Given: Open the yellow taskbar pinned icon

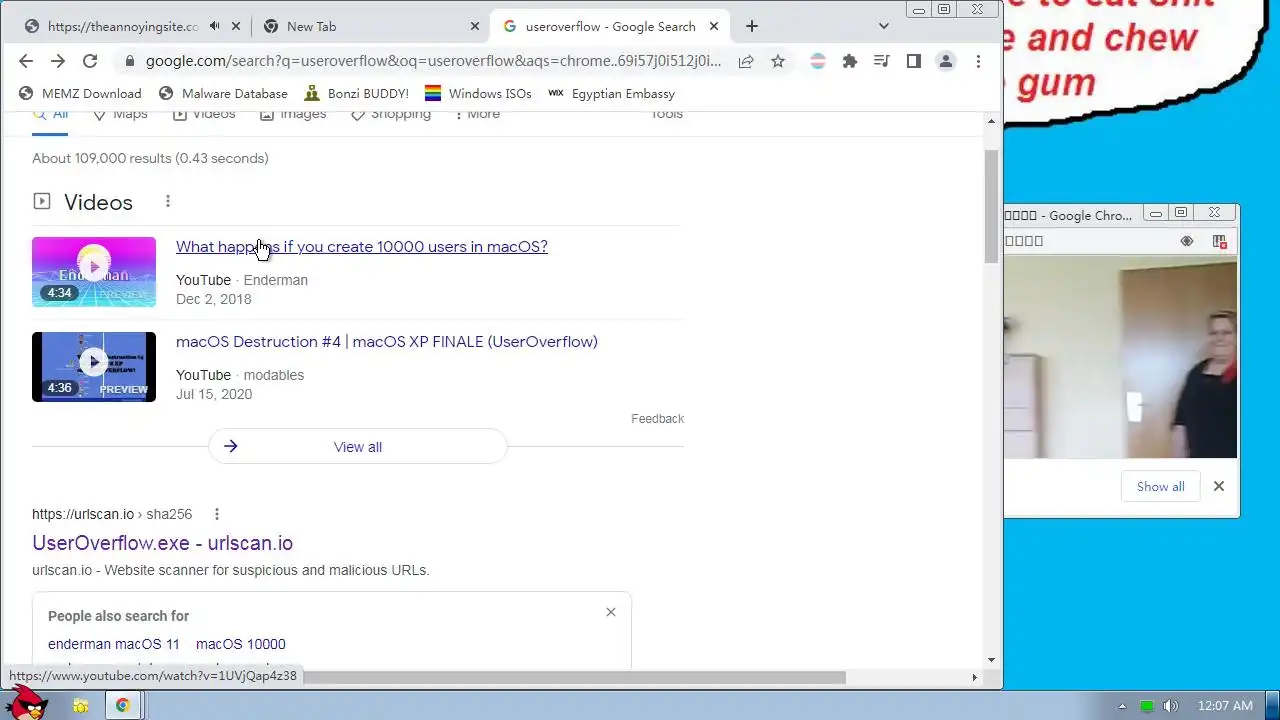Looking at the screenshot, I should (x=81, y=706).
